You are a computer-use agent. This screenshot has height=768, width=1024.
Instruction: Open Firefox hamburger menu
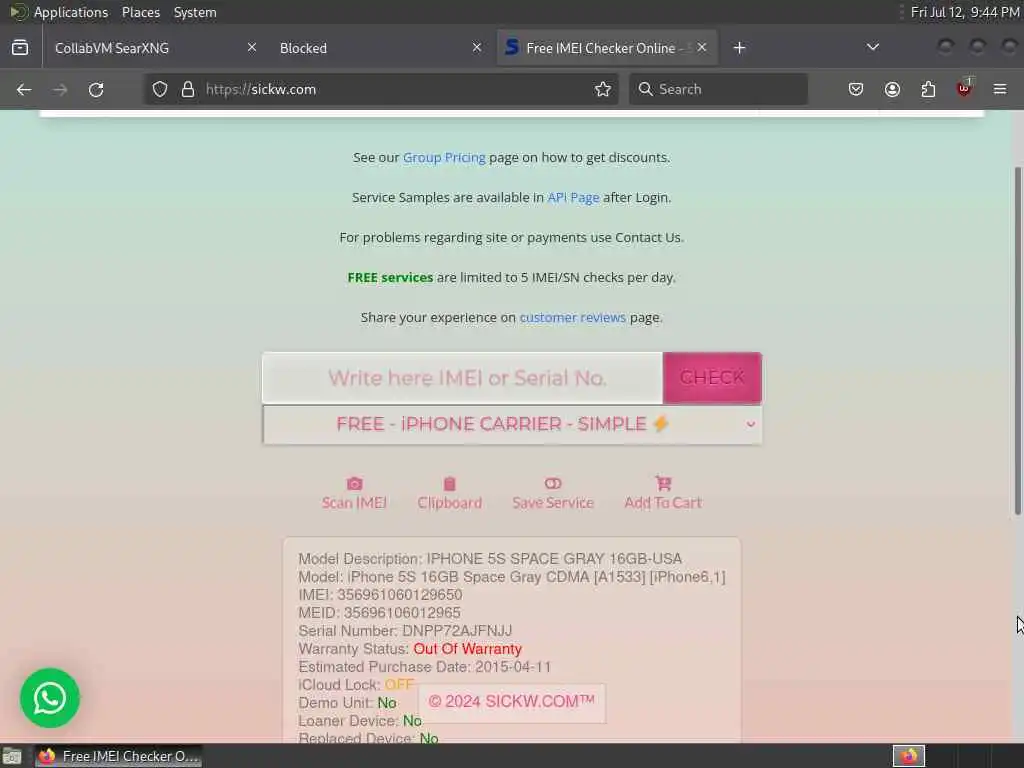point(1000,89)
